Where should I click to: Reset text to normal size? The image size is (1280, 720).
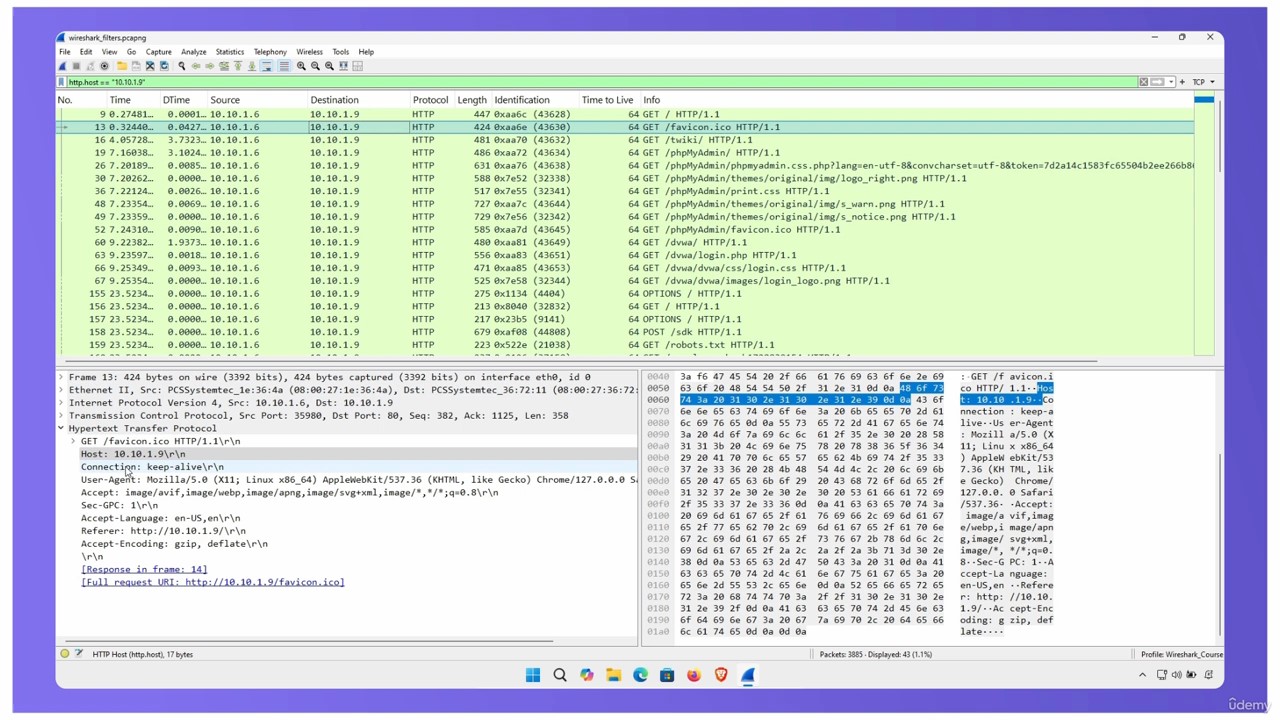click(329, 66)
